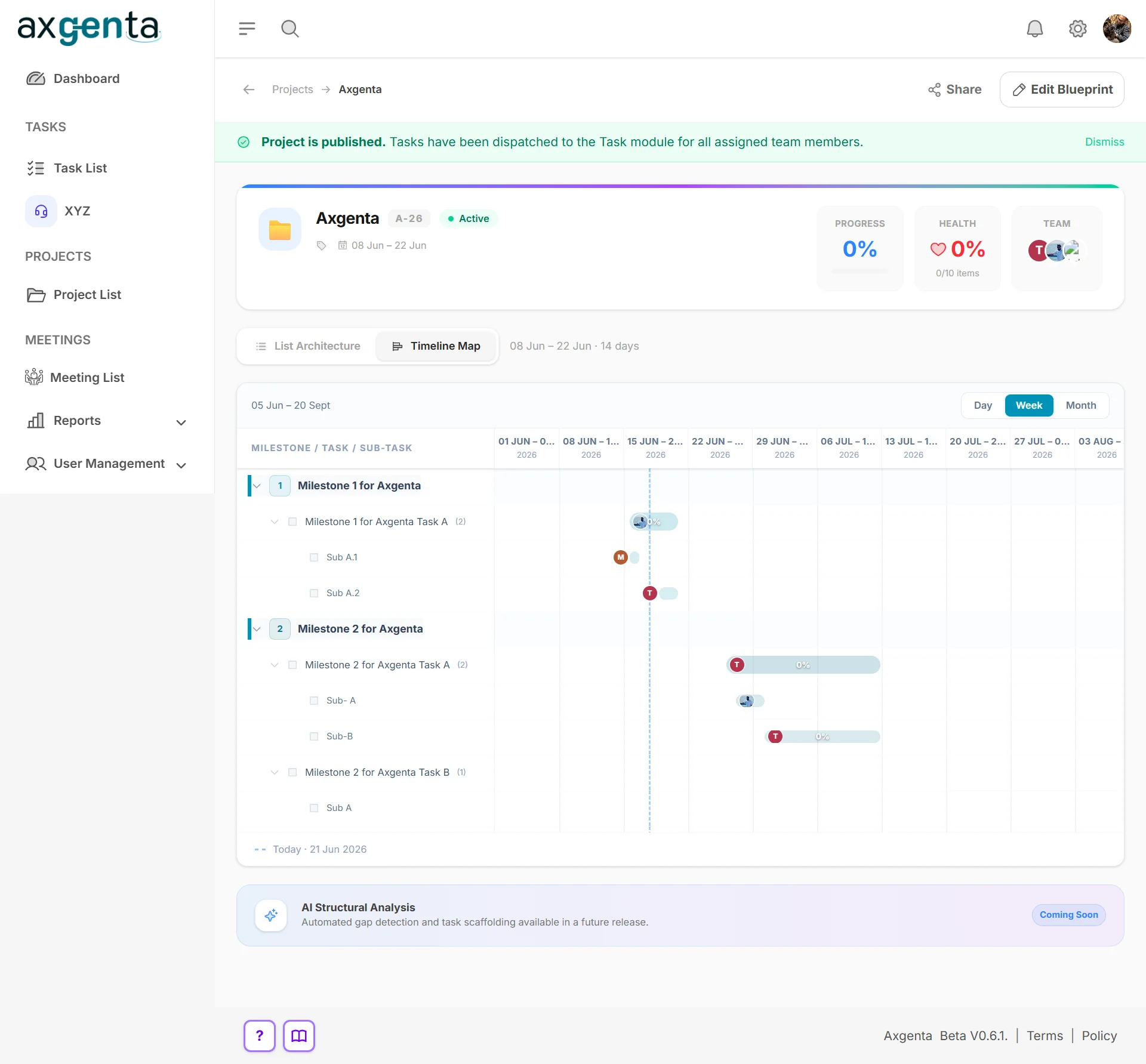Screen dimensions: 1146x1064
Task: Click Milestone 1 Task A progress bar
Action: [x=654, y=522]
